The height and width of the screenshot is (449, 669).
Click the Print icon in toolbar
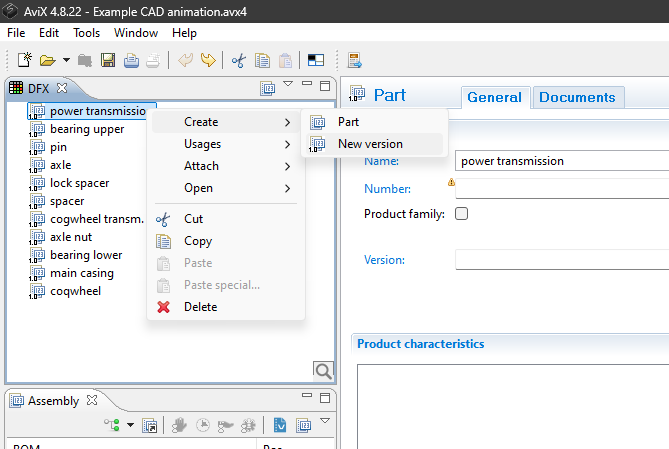point(131,60)
